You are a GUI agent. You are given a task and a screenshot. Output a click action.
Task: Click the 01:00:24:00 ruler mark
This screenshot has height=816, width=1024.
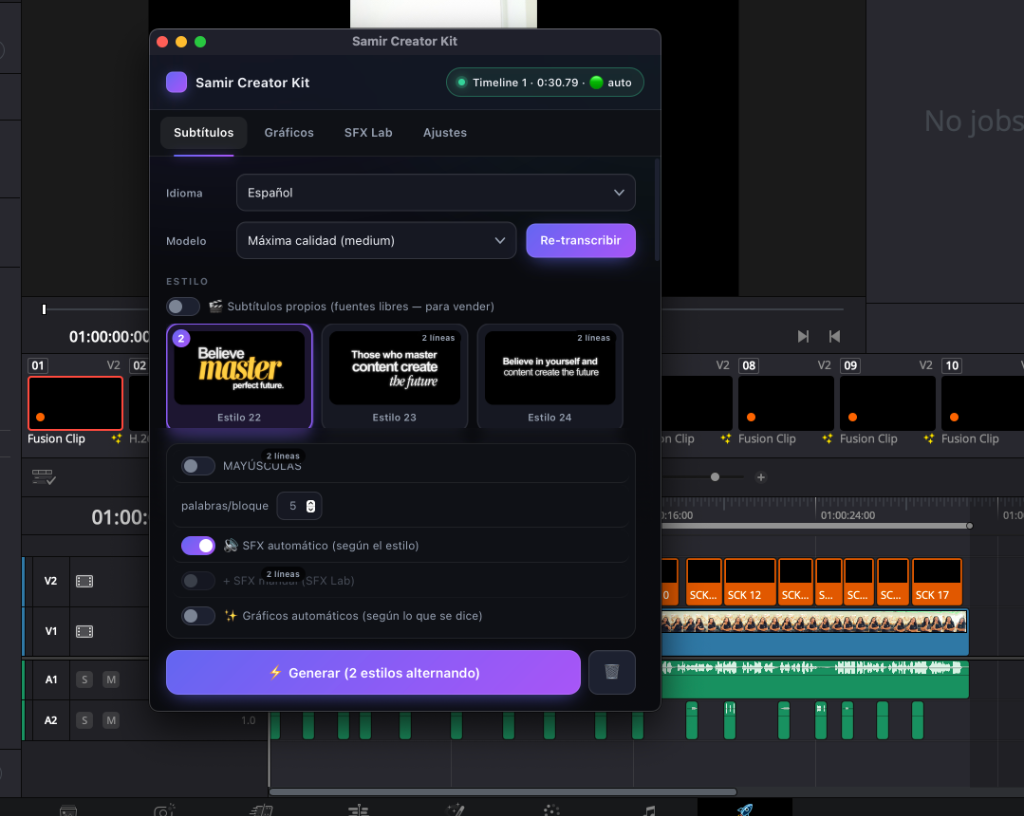(847, 515)
